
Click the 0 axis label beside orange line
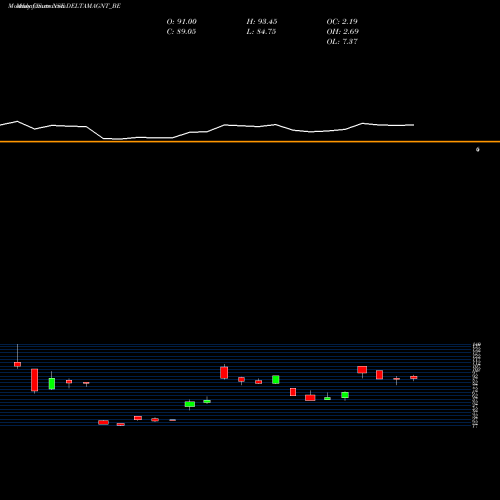[478, 150]
